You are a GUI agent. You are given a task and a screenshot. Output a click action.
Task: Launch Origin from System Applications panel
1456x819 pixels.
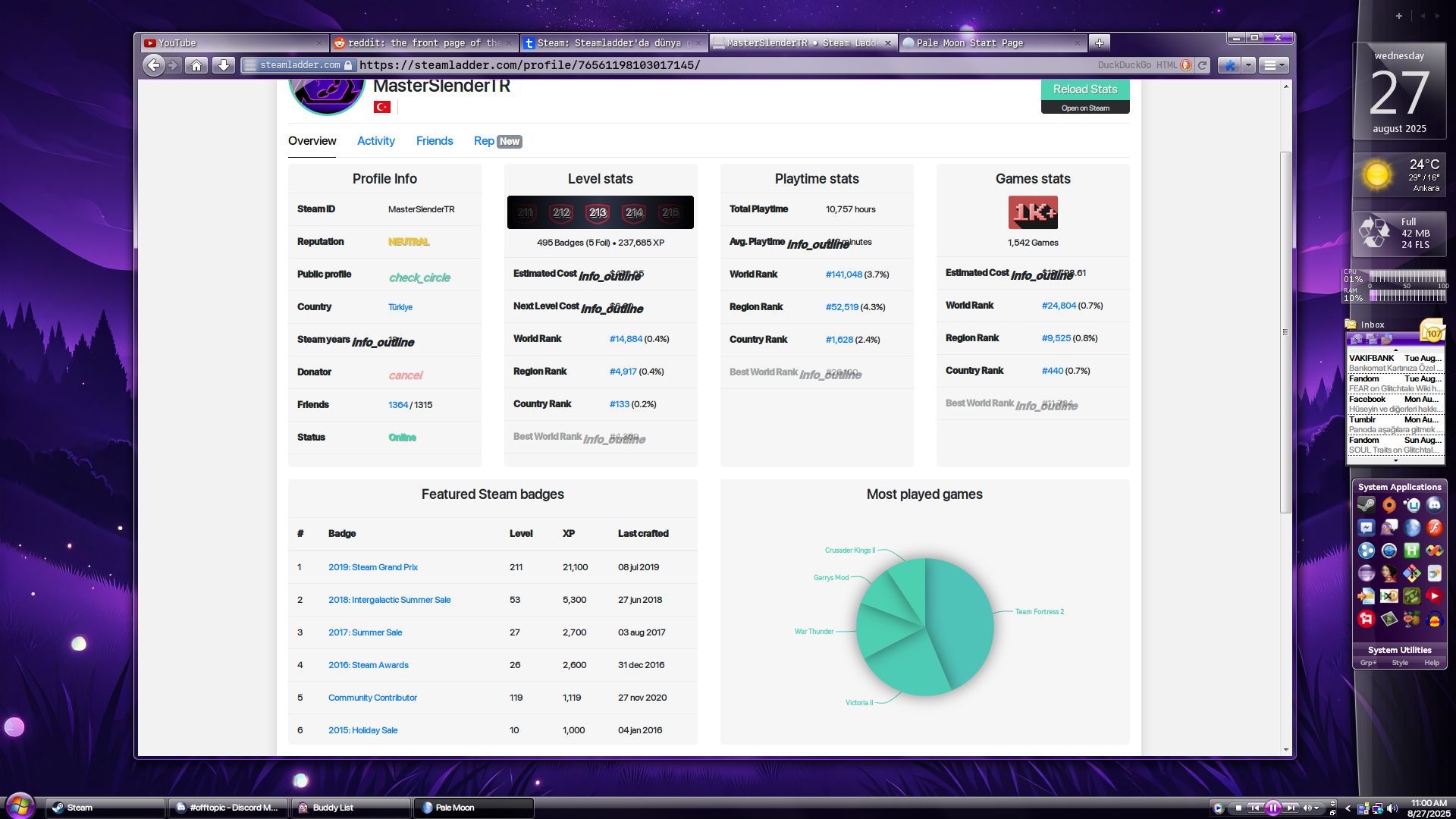[x=1389, y=505]
